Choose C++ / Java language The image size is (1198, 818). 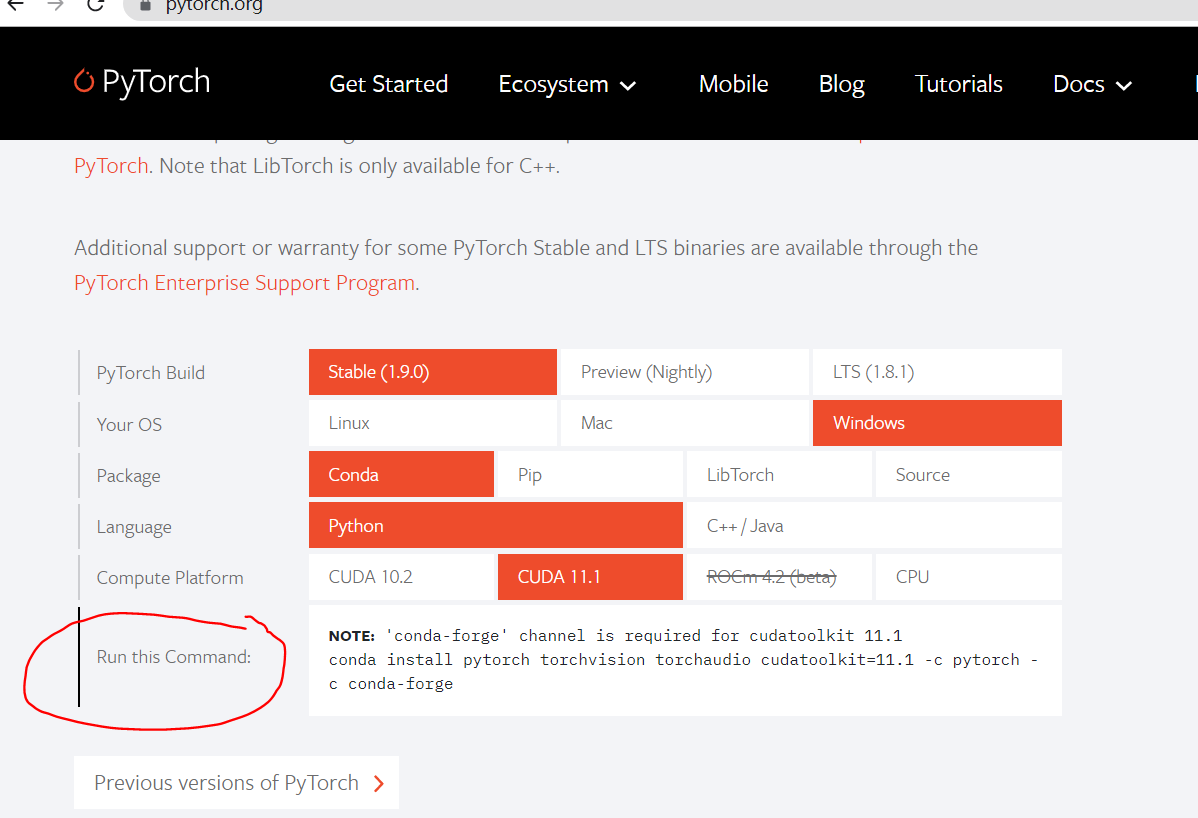874,525
